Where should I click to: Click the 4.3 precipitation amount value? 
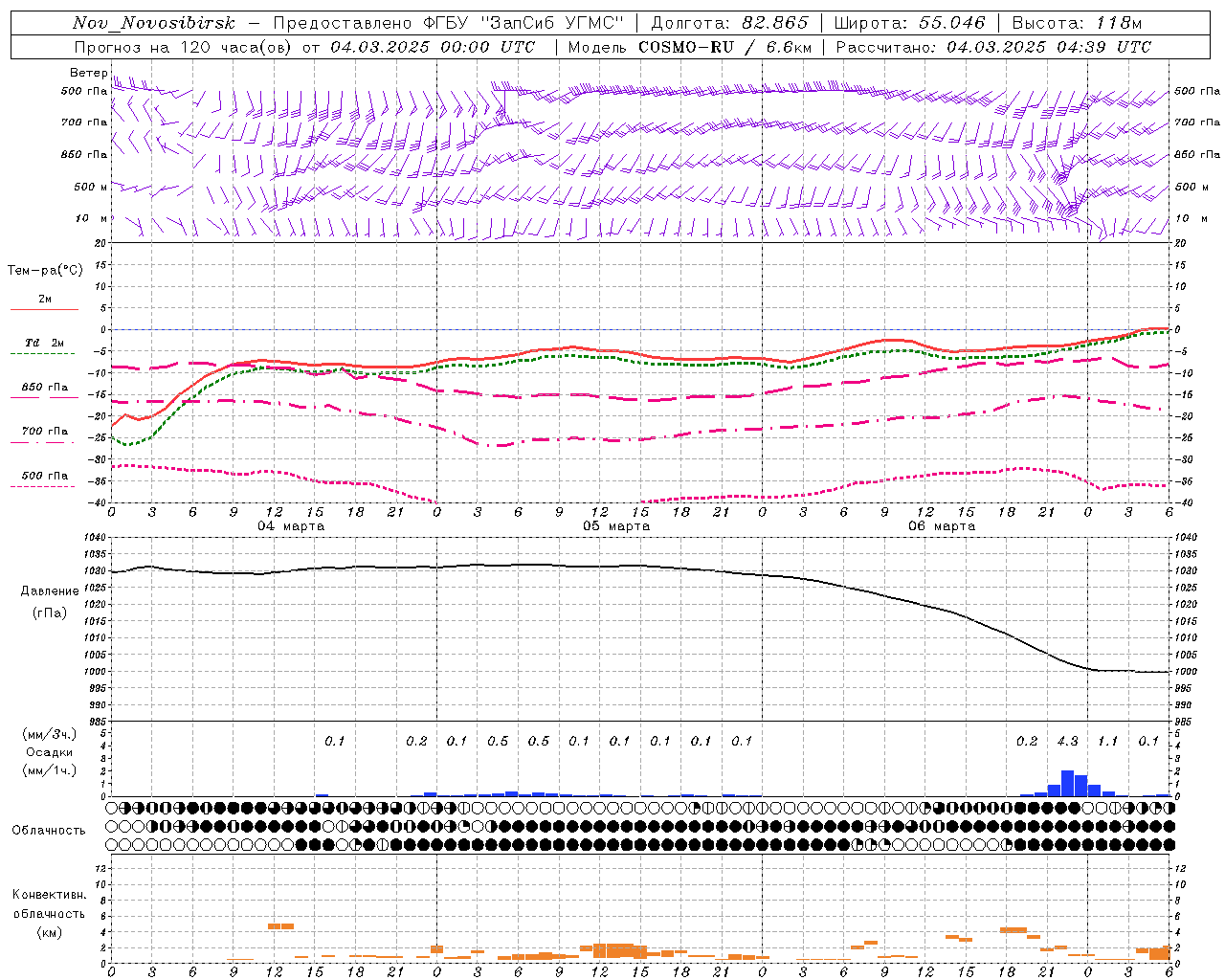tap(1067, 742)
